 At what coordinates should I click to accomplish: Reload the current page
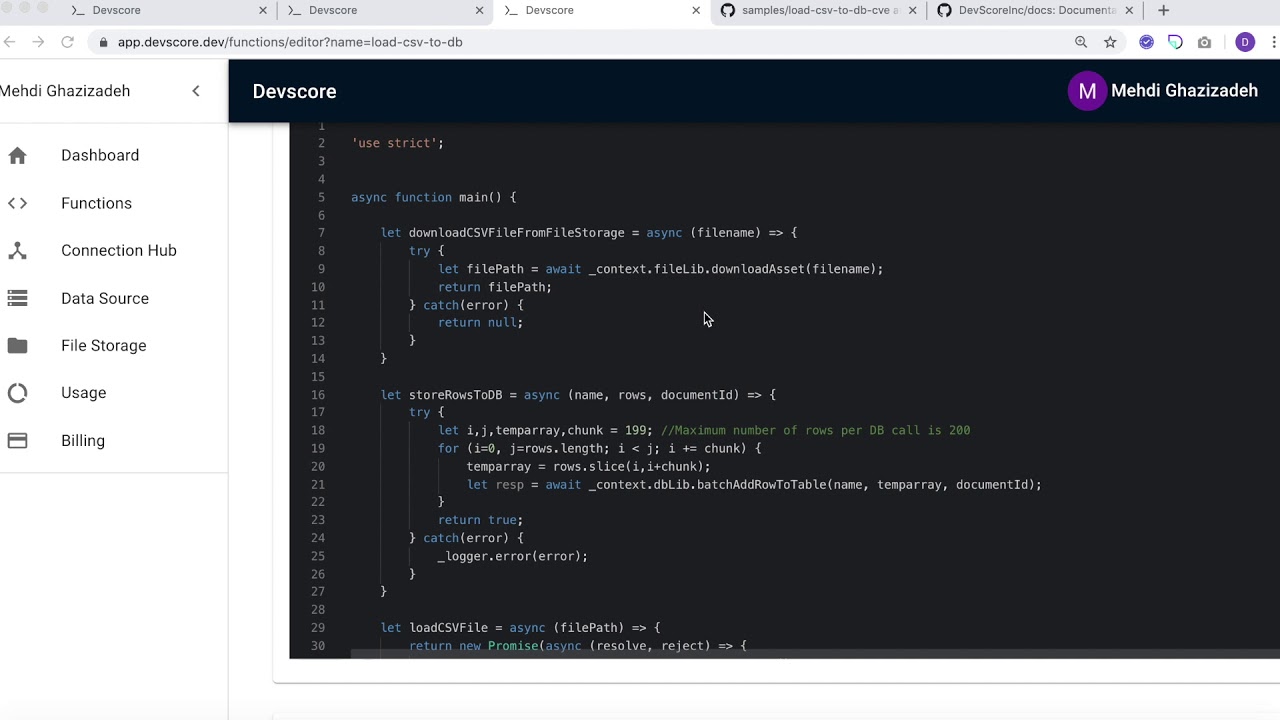[x=68, y=42]
